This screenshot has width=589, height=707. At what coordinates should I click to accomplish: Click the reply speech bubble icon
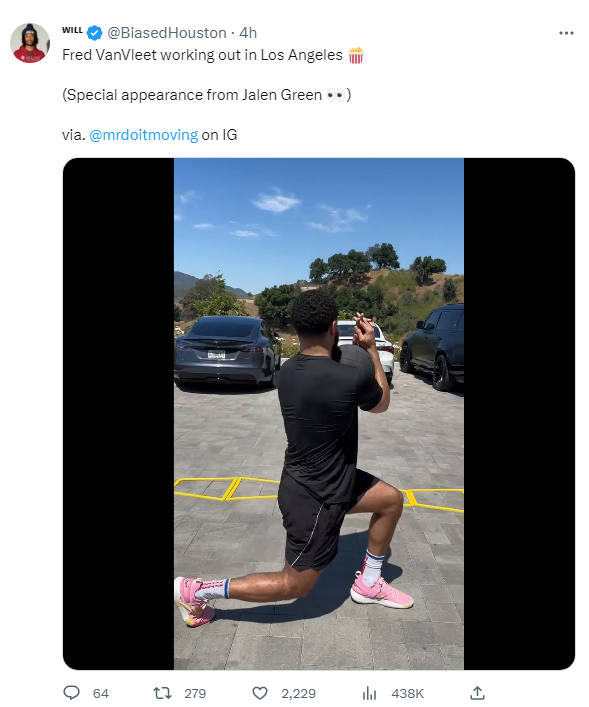point(71,693)
